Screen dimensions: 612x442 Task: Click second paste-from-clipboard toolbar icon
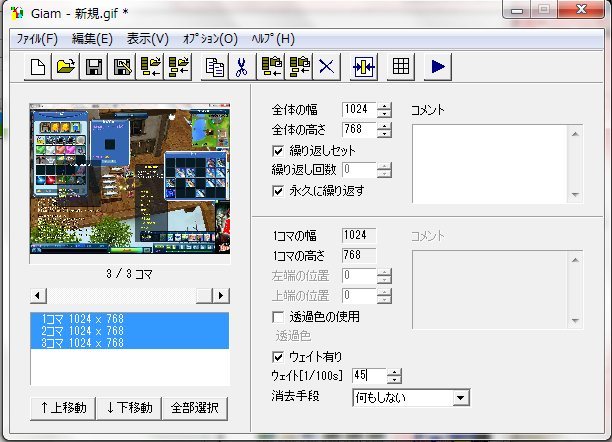coord(299,67)
